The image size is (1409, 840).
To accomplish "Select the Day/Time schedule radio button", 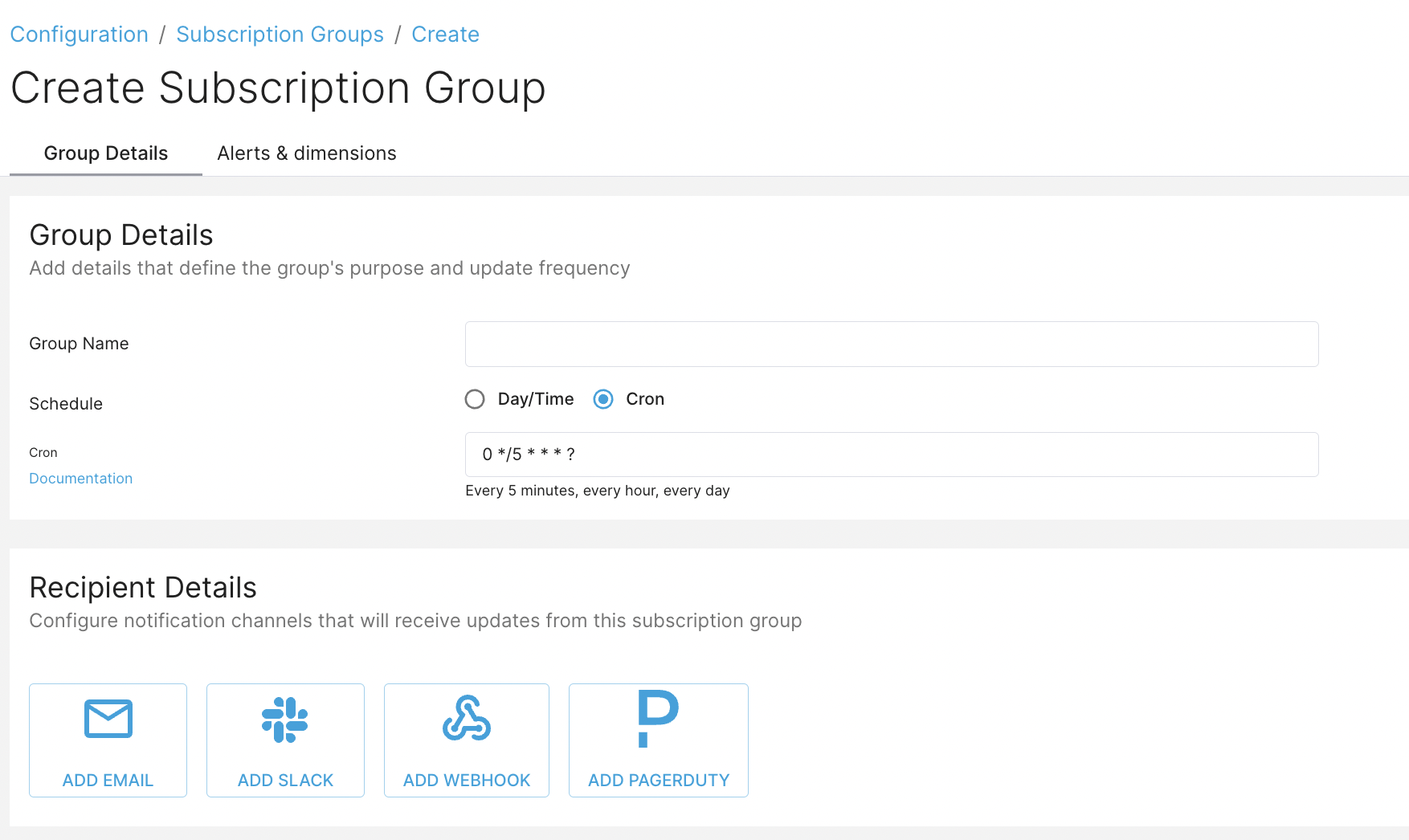I will [x=475, y=399].
